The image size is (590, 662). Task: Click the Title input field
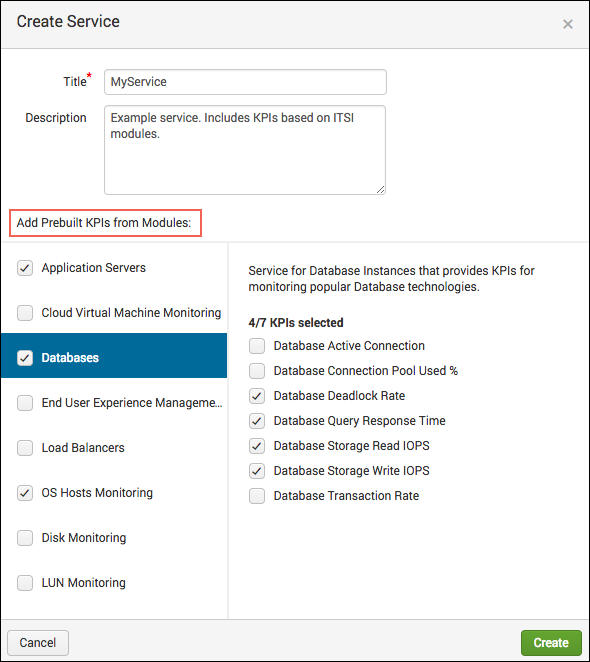click(245, 82)
